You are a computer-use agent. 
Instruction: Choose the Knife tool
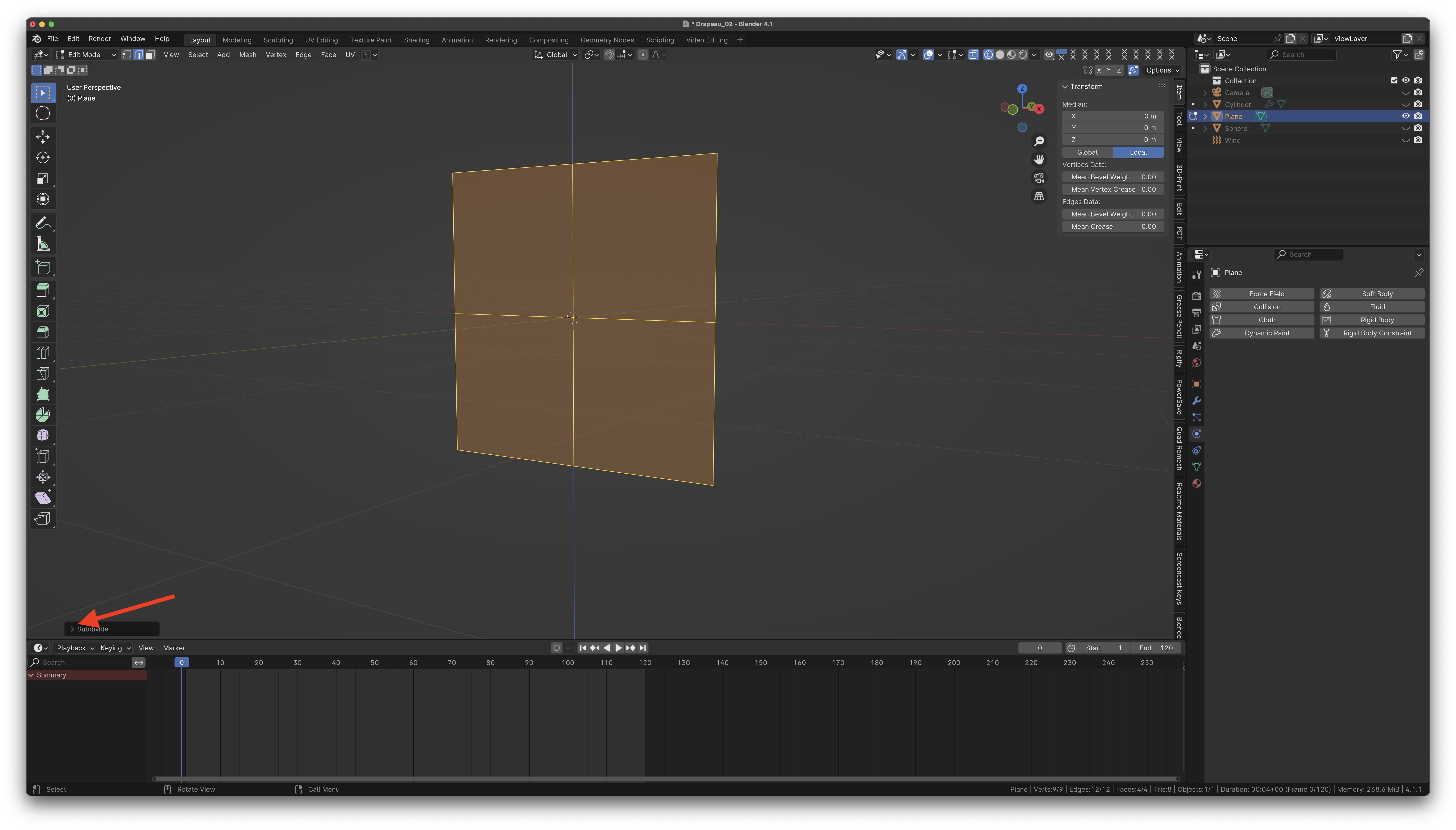(43, 373)
